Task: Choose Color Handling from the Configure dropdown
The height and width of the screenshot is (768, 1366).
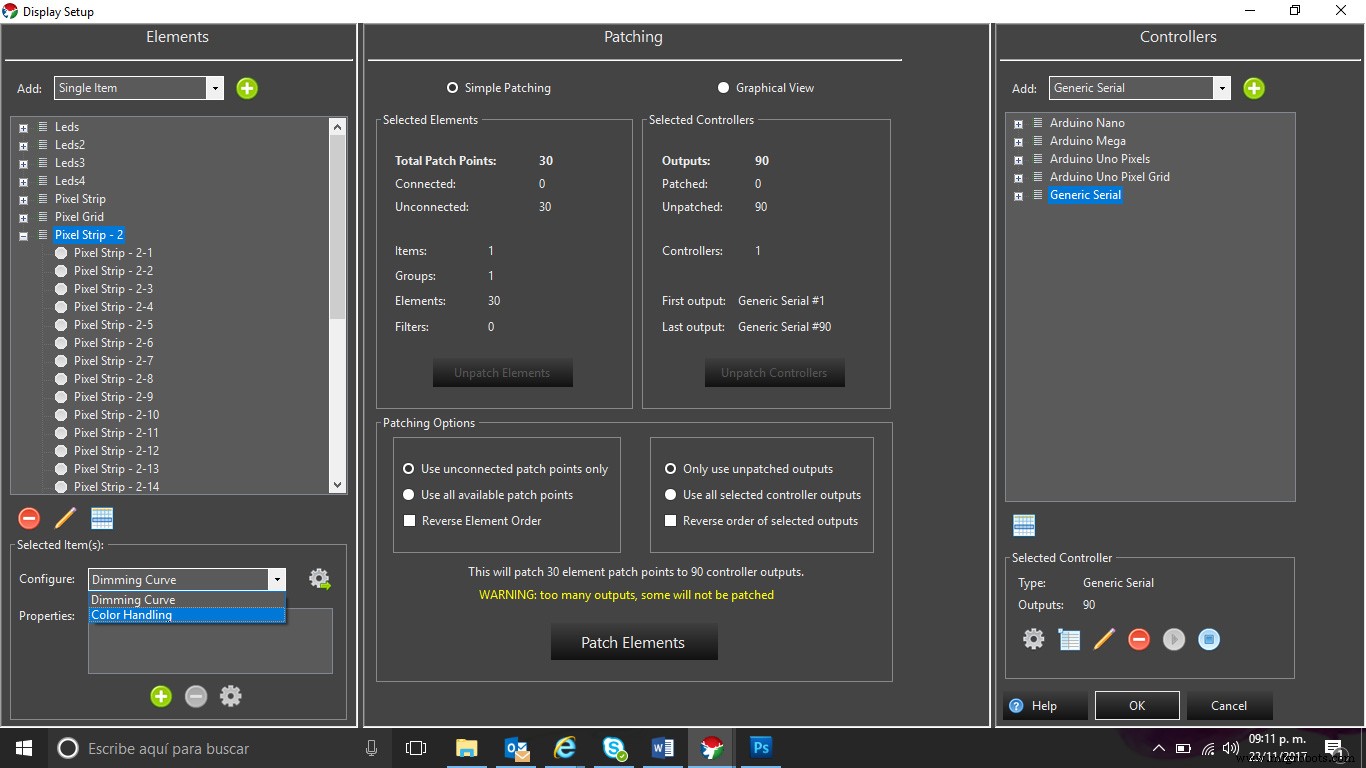Action: pos(131,615)
